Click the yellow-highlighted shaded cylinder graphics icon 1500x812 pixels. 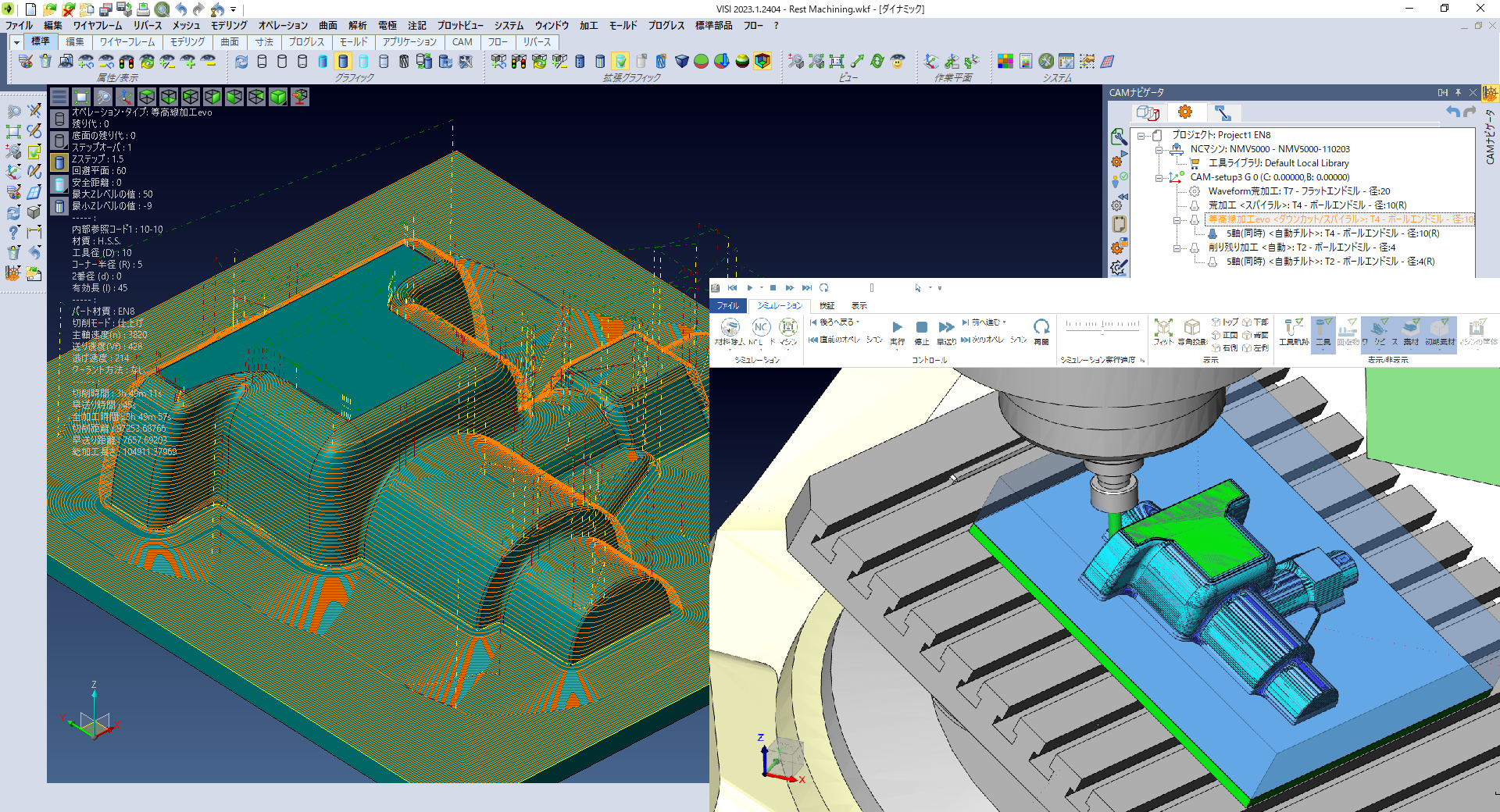pyautogui.click(x=342, y=61)
